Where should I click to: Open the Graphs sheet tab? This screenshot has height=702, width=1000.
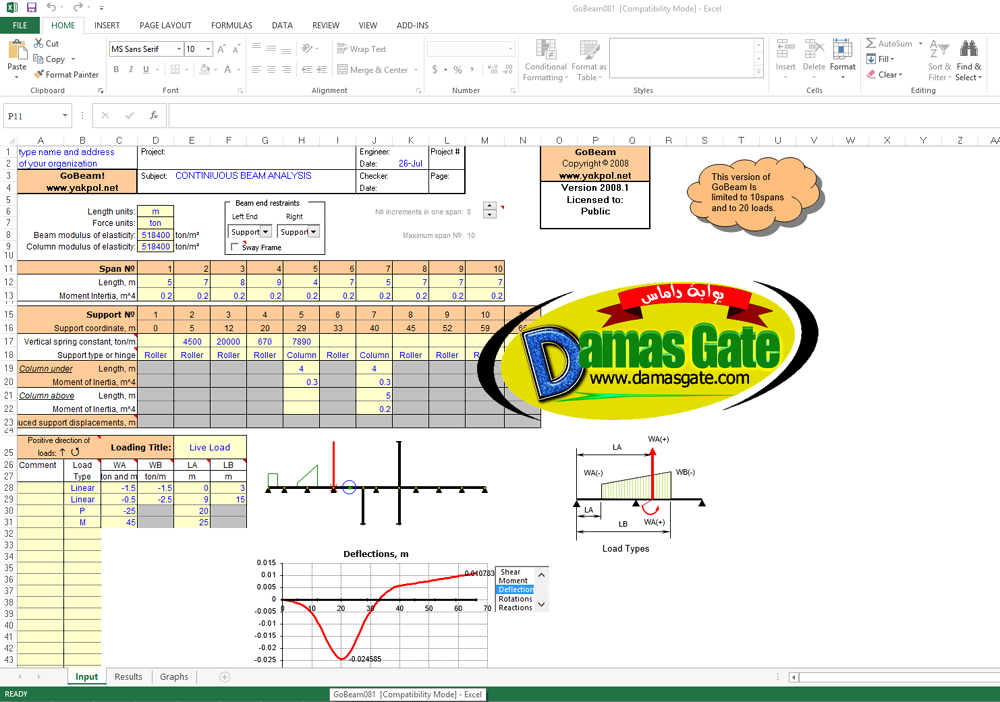pos(174,676)
